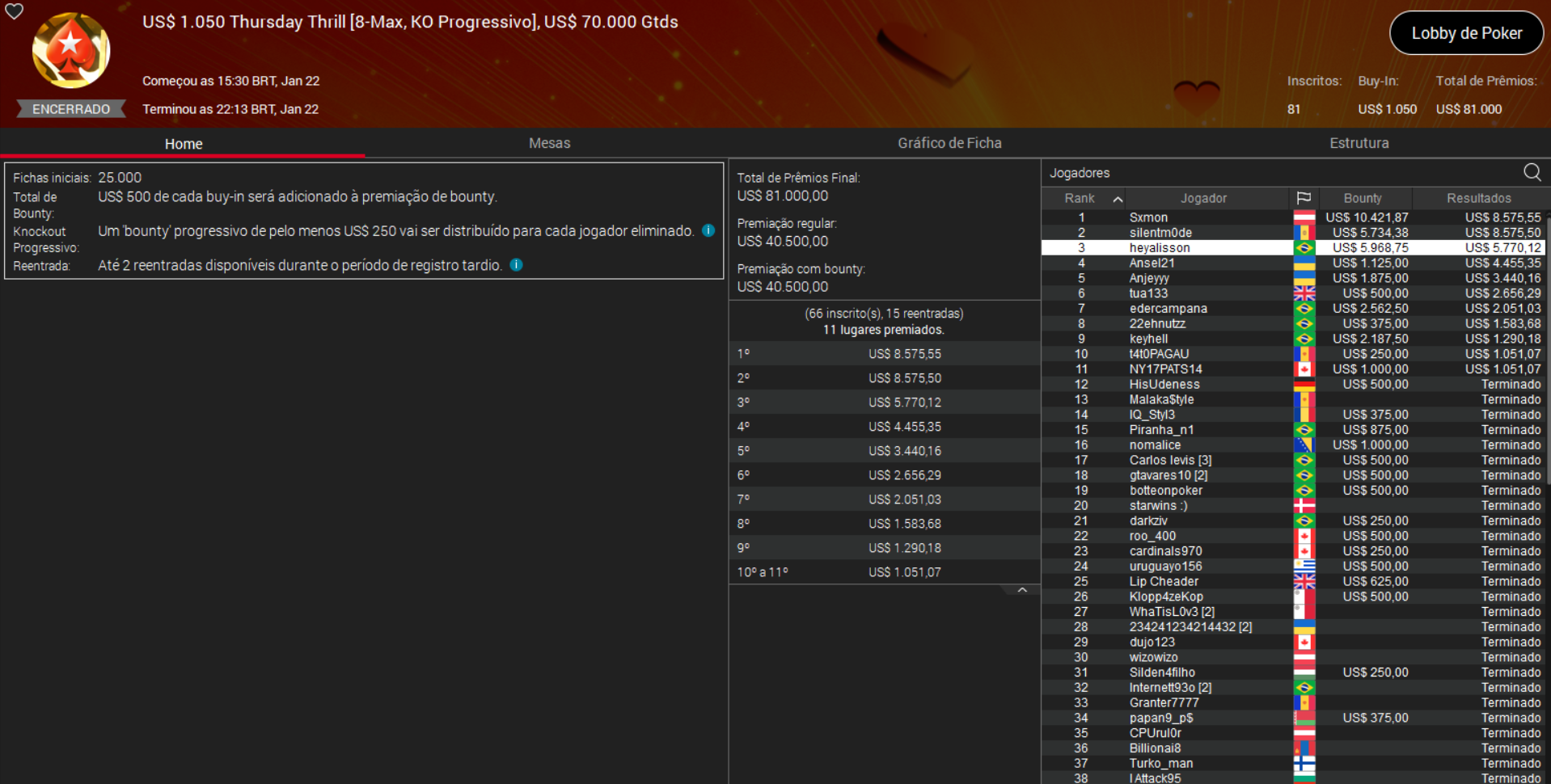Click the Lobby de Poker button
Image resolution: width=1551 pixels, height=784 pixels.
pos(1466,33)
